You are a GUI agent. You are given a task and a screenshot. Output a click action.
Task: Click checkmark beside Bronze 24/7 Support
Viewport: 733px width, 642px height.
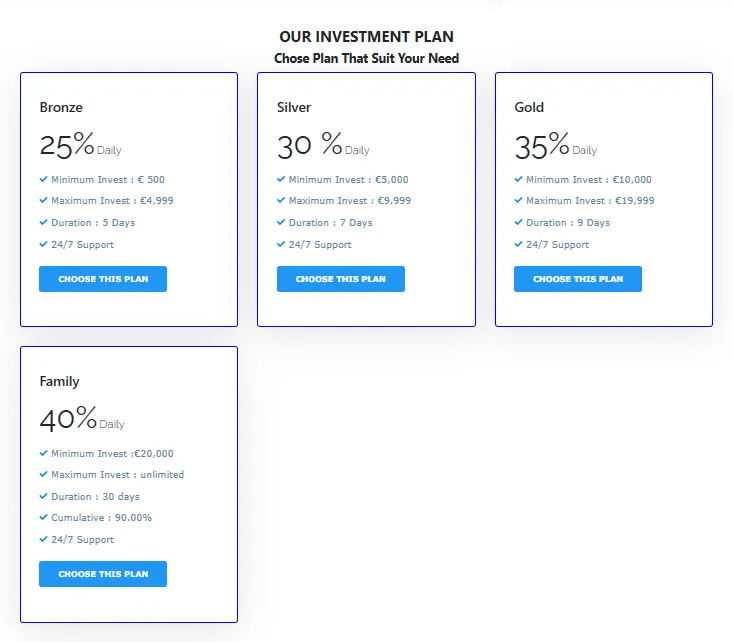click(x=44, y=244)
